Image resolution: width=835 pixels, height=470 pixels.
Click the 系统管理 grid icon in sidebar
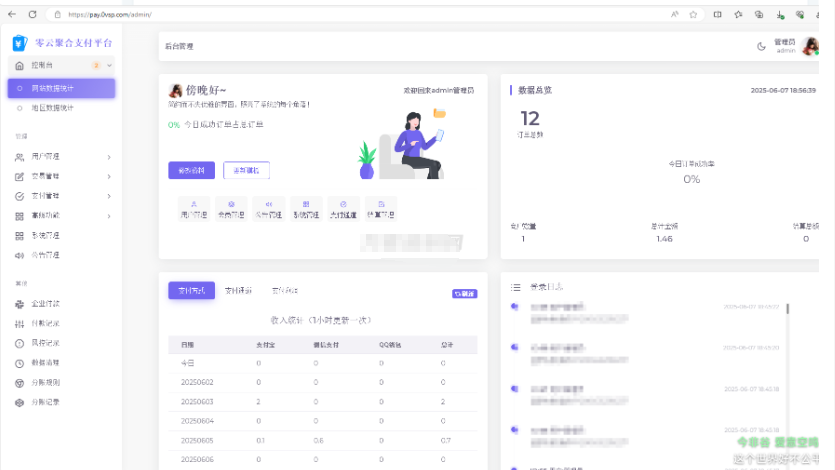point(20,236)
